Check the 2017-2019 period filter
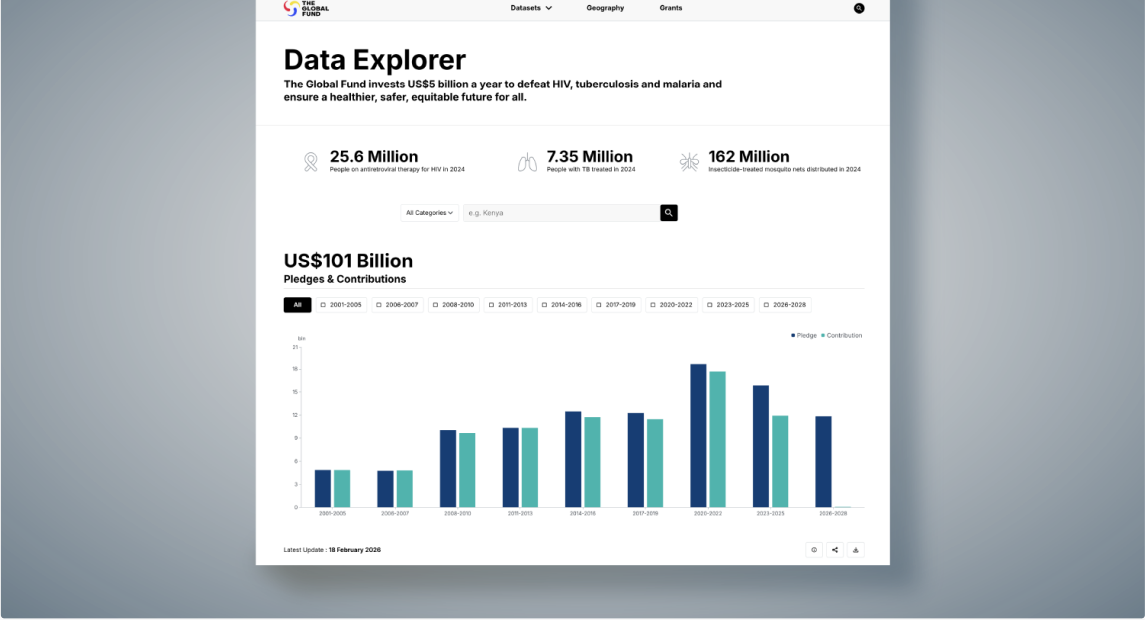 coord(616,305)
